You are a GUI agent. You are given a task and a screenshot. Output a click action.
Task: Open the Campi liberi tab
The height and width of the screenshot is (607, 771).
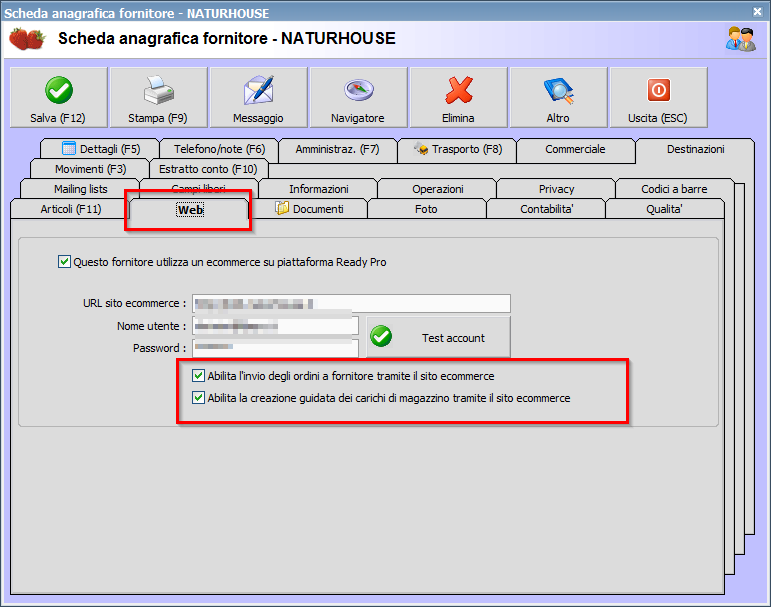[199, 188]
